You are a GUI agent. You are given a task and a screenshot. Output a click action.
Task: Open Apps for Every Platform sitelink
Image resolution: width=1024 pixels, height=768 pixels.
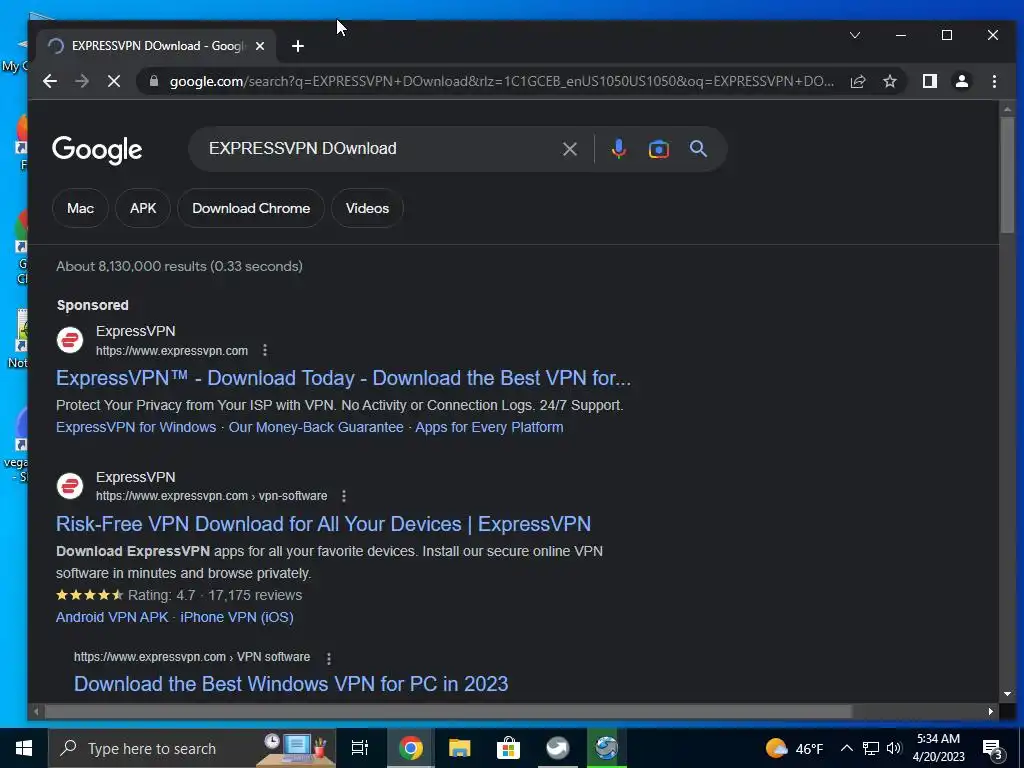click(489, 427)
